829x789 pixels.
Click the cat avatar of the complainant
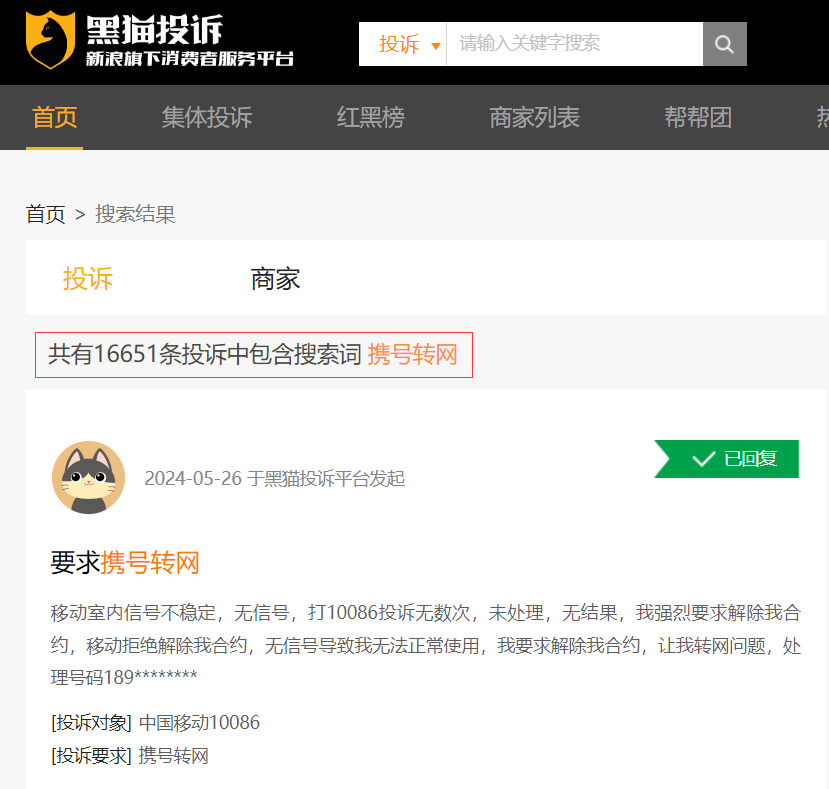click(x=88, y=478)
